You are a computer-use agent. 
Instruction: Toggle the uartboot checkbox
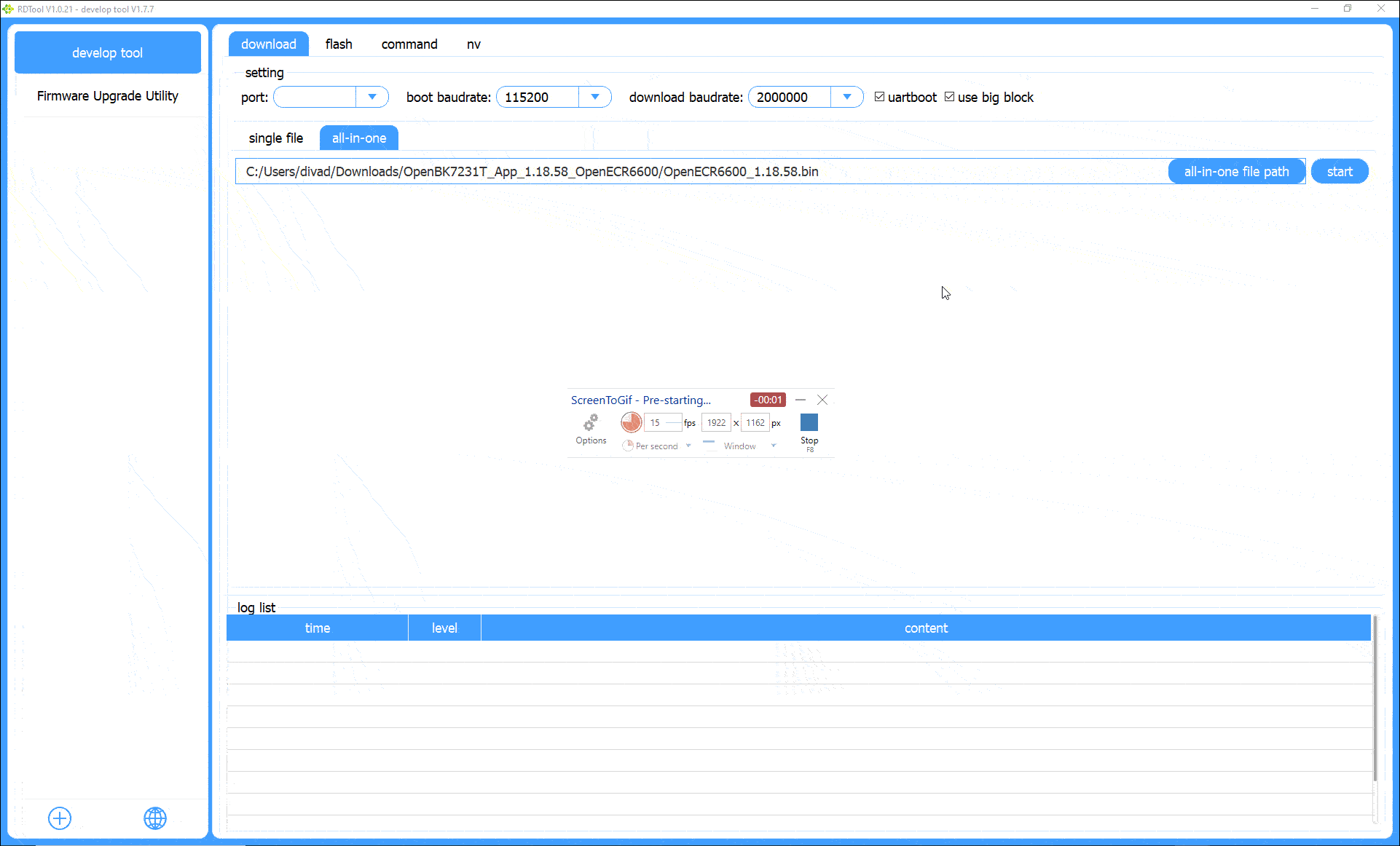tap(879, 97)
